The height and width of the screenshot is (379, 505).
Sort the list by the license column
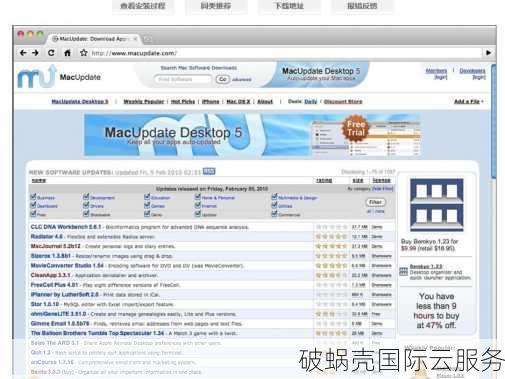pyautogui.click(x=382, y=180)
